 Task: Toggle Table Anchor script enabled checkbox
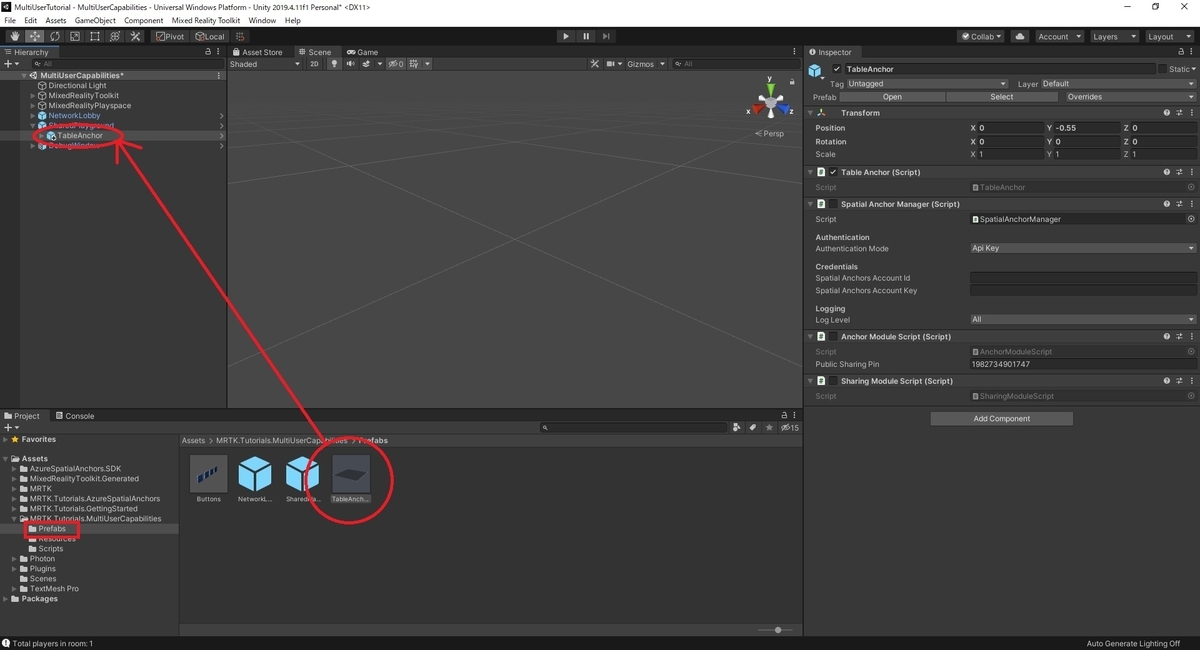[x=833, y=172]
